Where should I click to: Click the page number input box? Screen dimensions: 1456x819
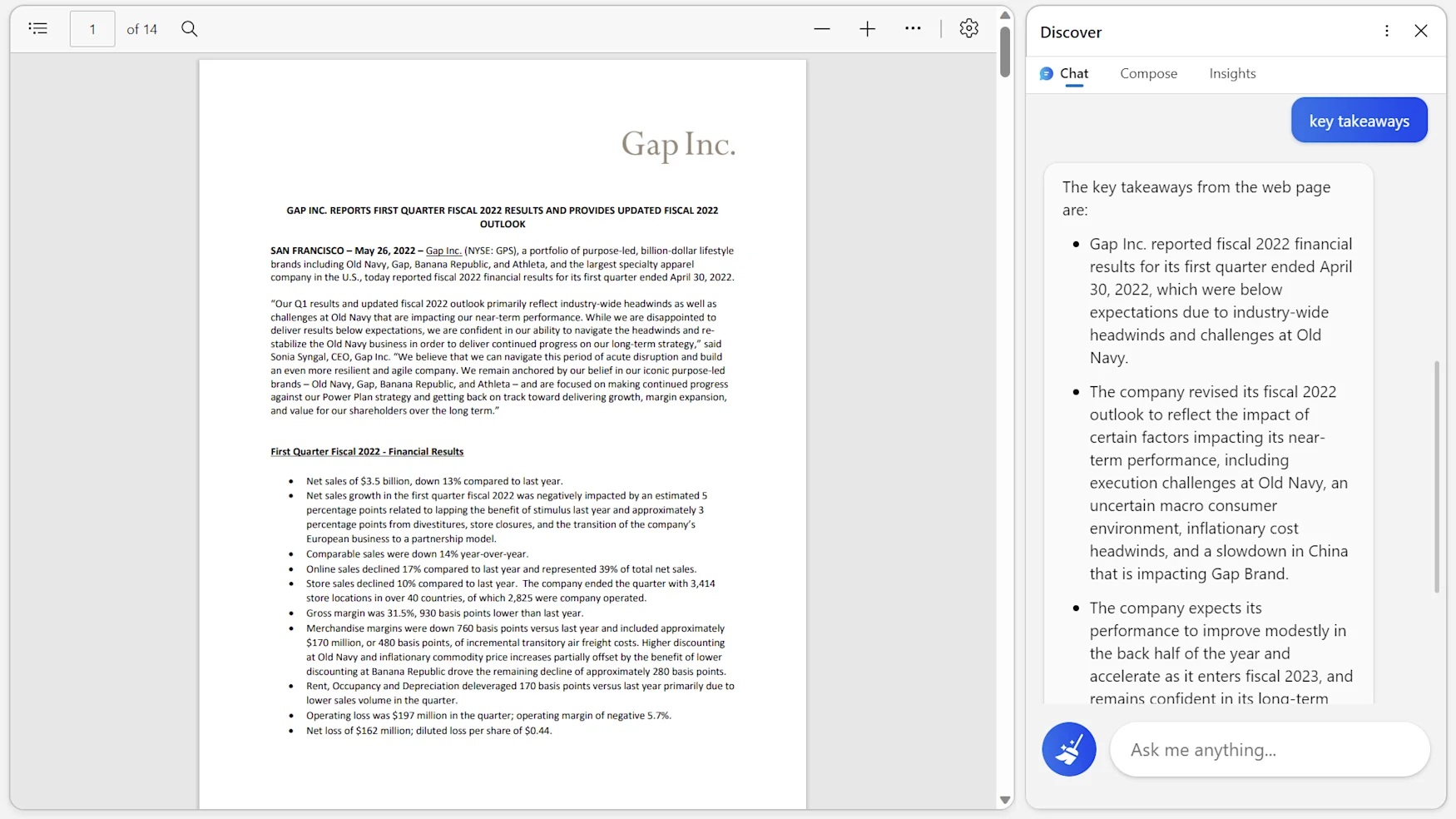click(x=92, y=29)
